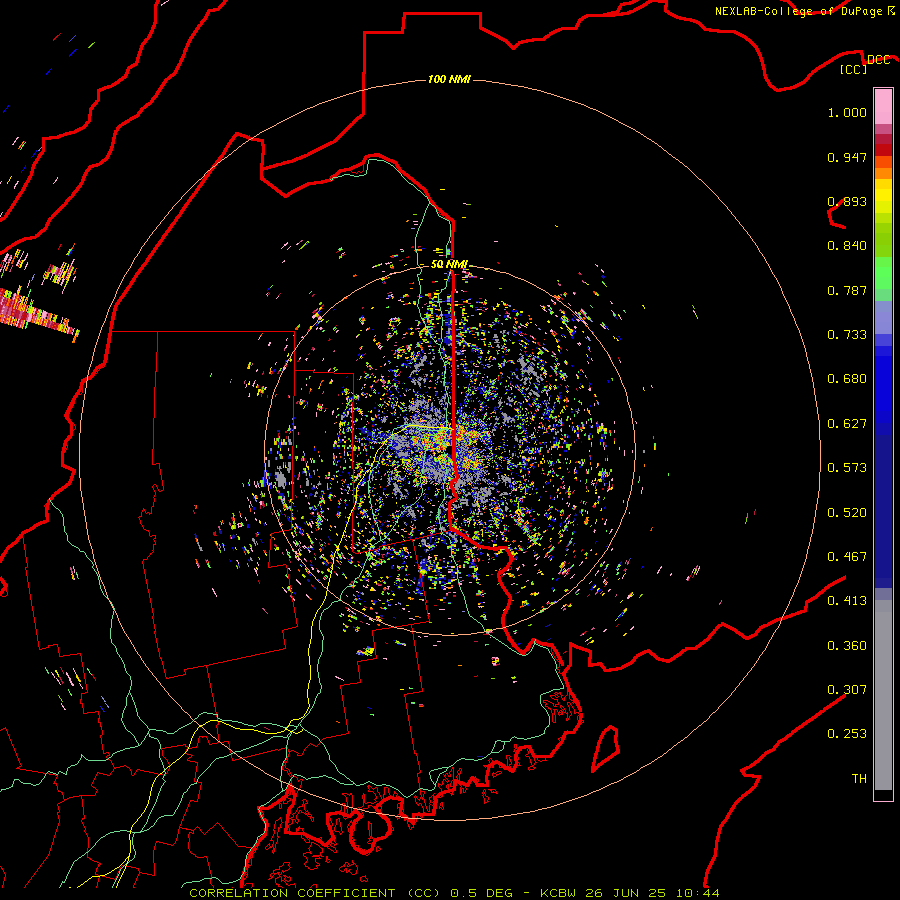Click the 0.947 legend value
This screenshot has width=900, height=900.
tap(847, 157)
